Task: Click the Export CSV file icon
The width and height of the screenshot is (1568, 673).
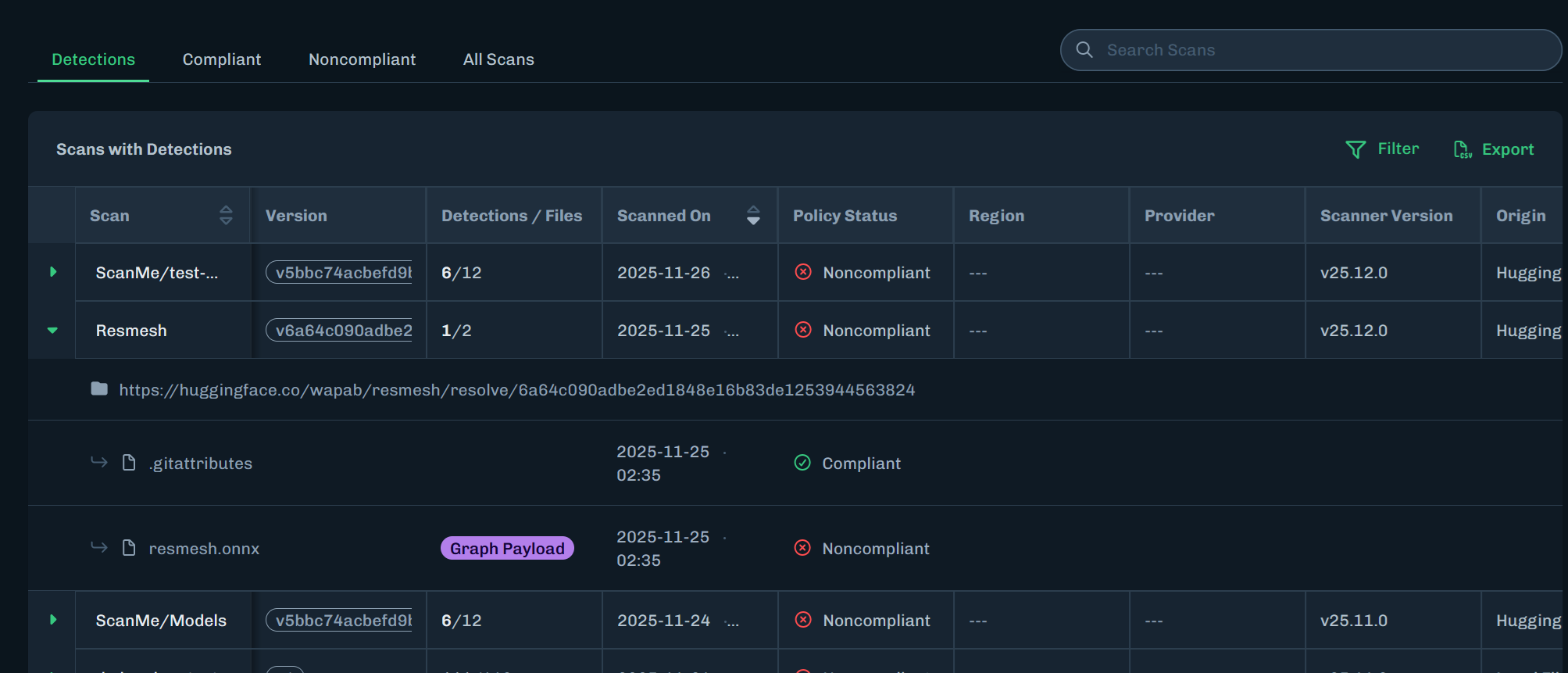Action: click(1462, 149)
